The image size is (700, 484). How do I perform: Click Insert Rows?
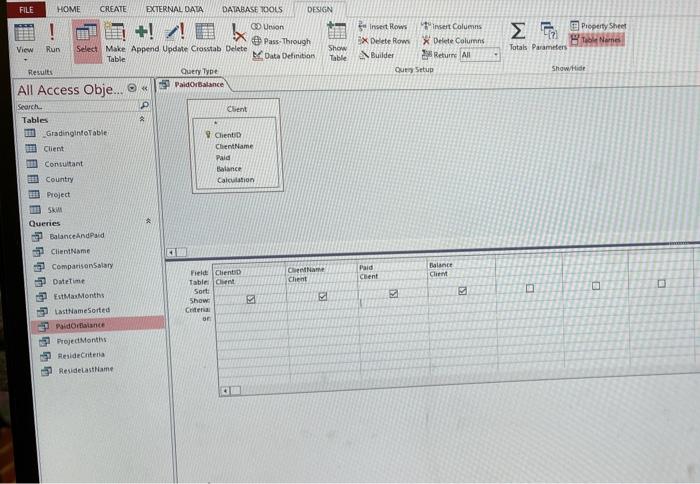tap(383, 27)
